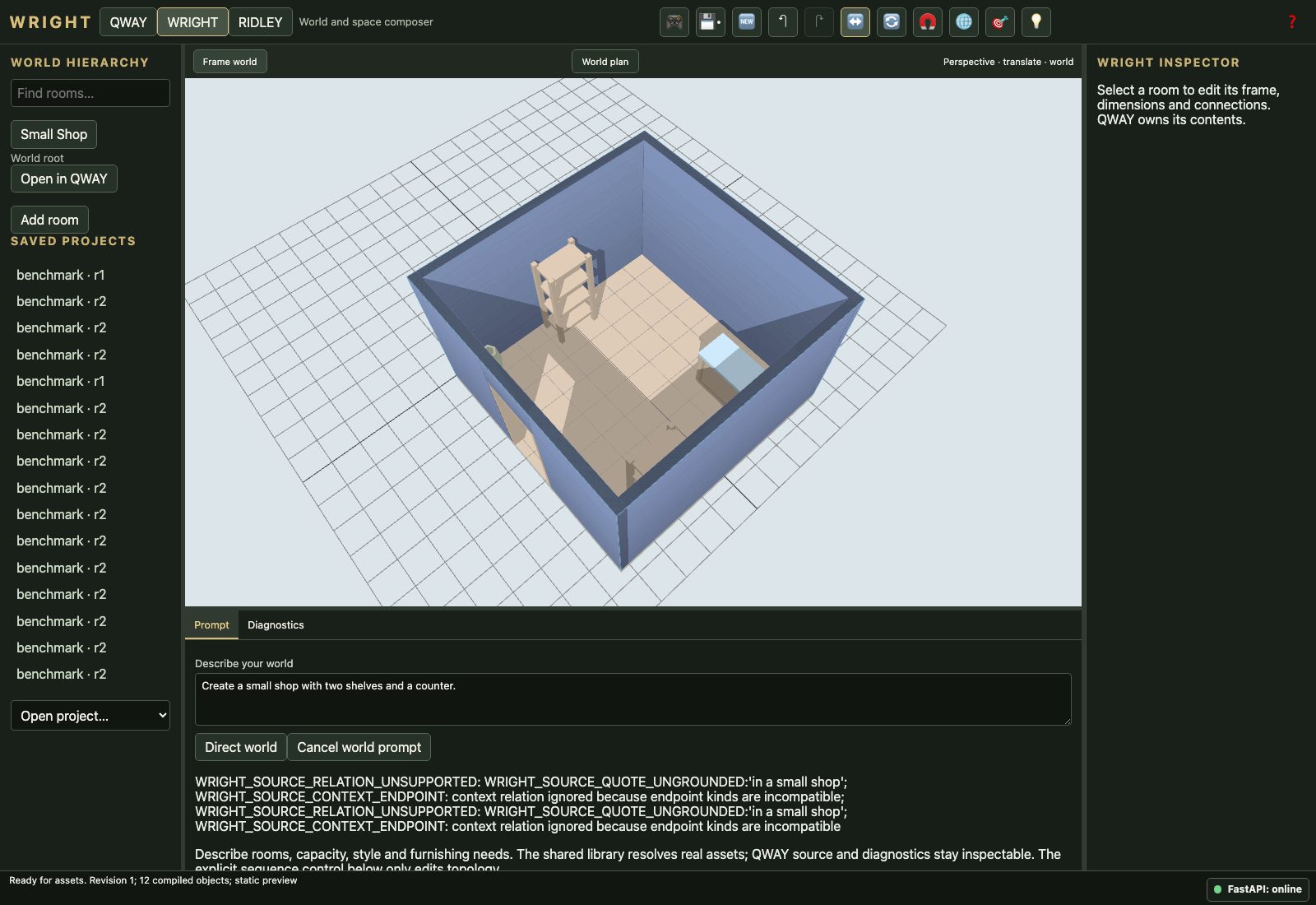The height and width of the screenshot is (905, 1316).
Task: Open help with the red question mark
Action: click(1292, 22)
